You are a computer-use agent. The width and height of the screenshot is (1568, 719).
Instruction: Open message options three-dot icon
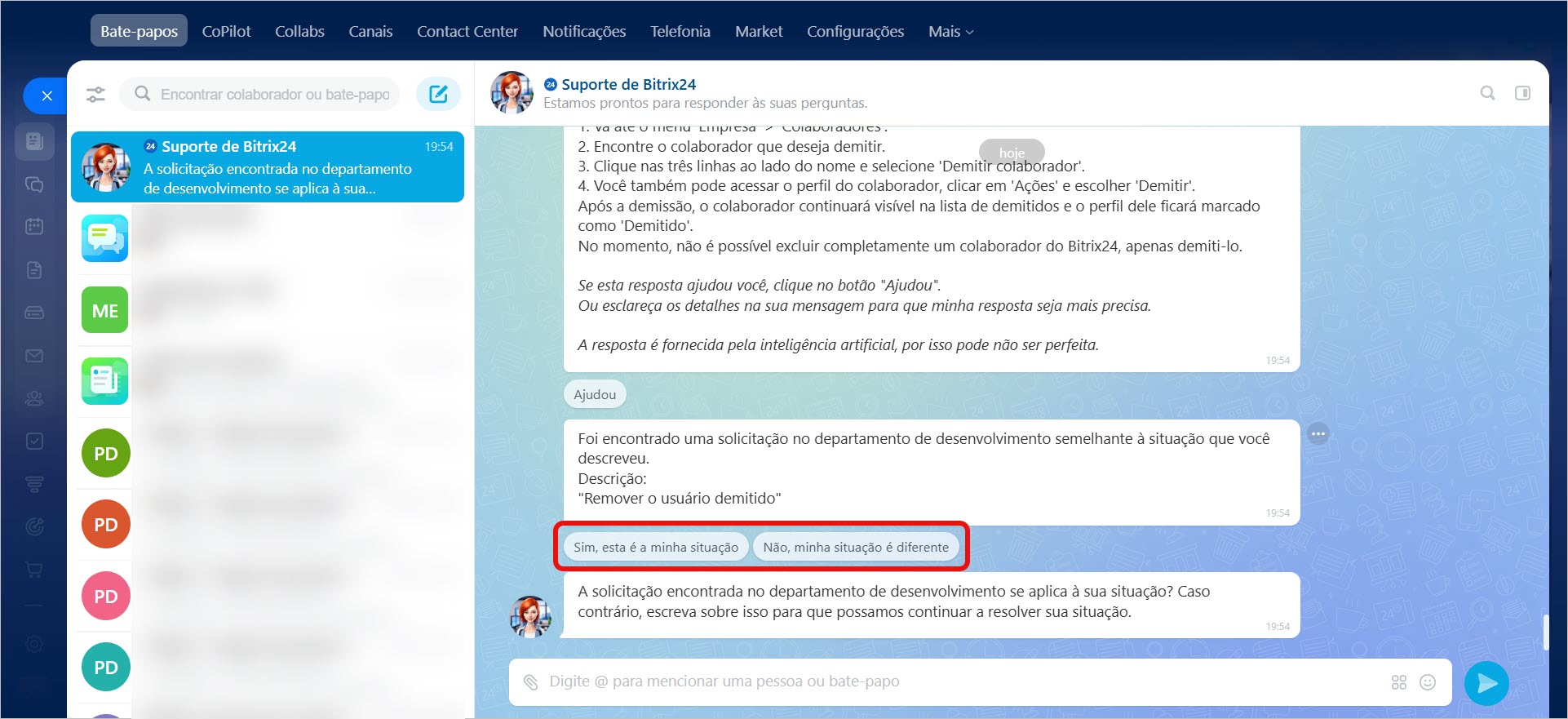pyautogui.click(x=1318, y=434)
